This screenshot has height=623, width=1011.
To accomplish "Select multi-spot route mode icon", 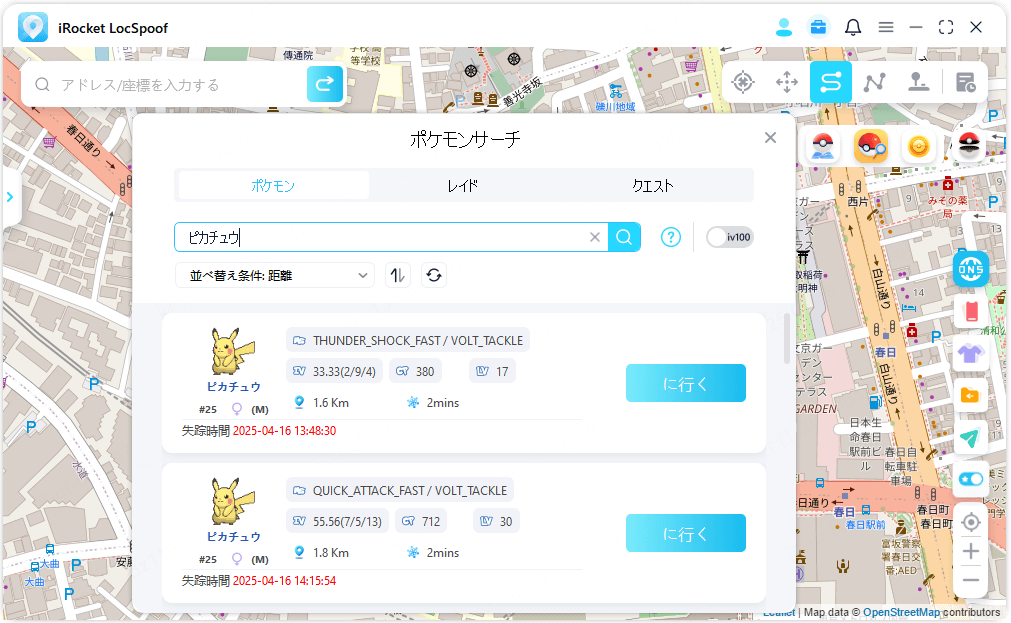I will point(874,82).
